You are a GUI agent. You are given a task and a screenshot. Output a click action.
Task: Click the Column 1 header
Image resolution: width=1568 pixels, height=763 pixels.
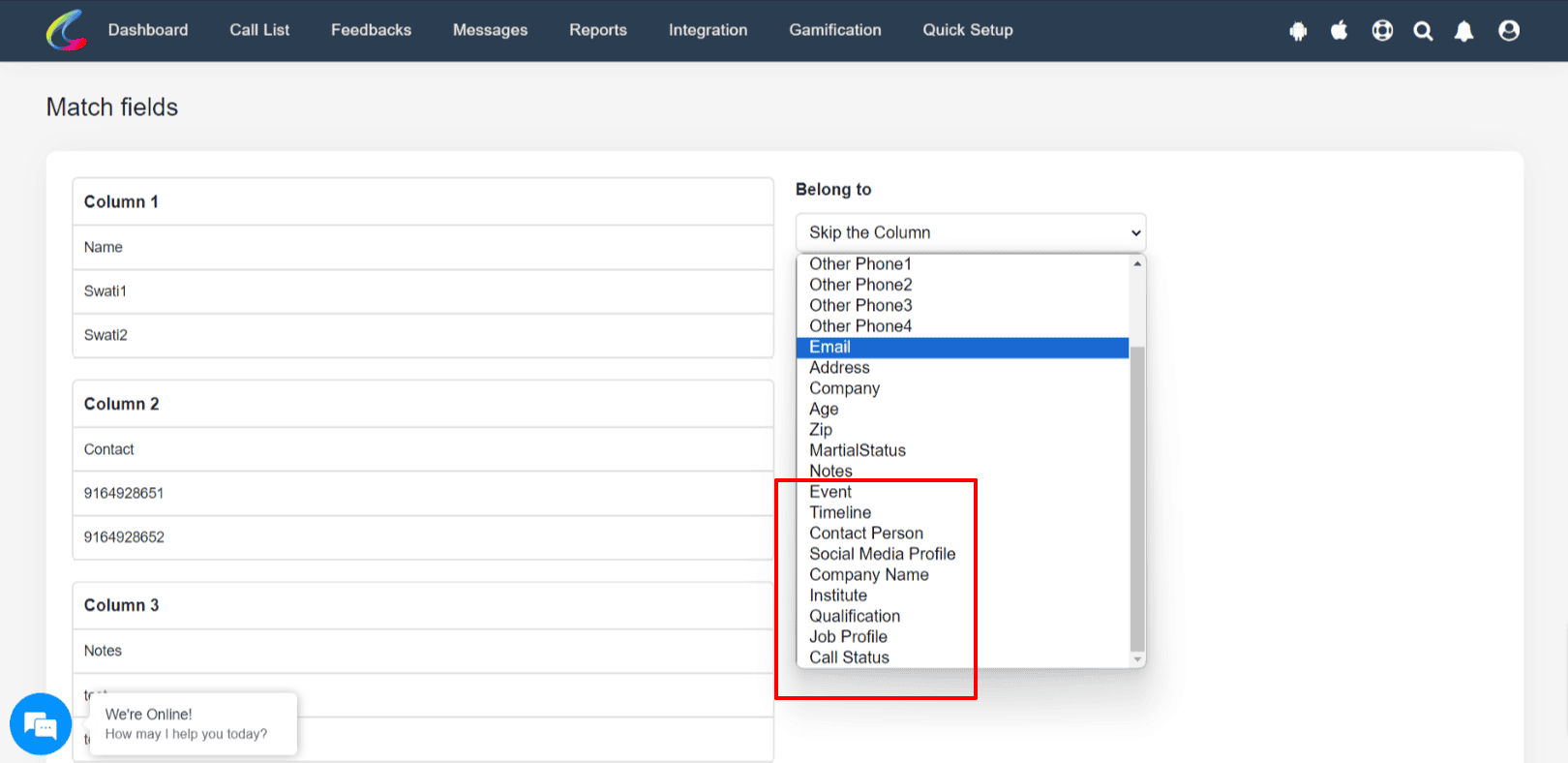coord(423,201)
